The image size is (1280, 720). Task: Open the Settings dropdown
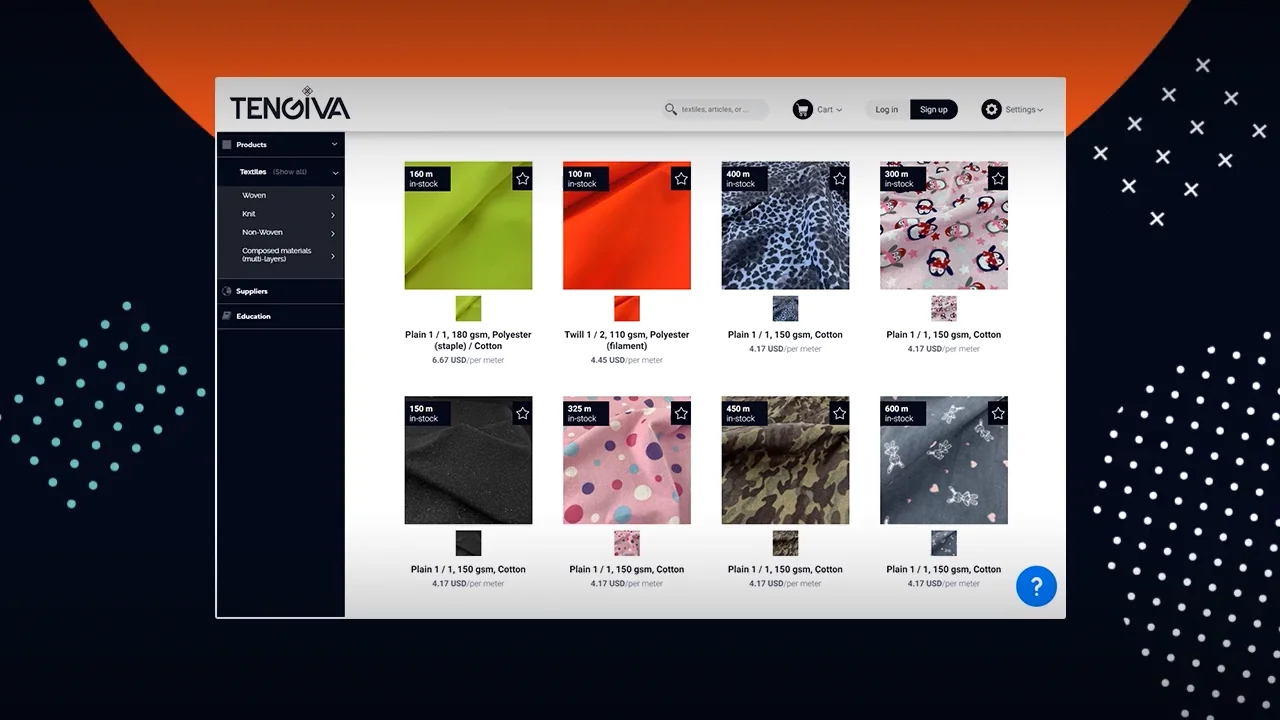pyautogui.click(x=1024, y=110)
